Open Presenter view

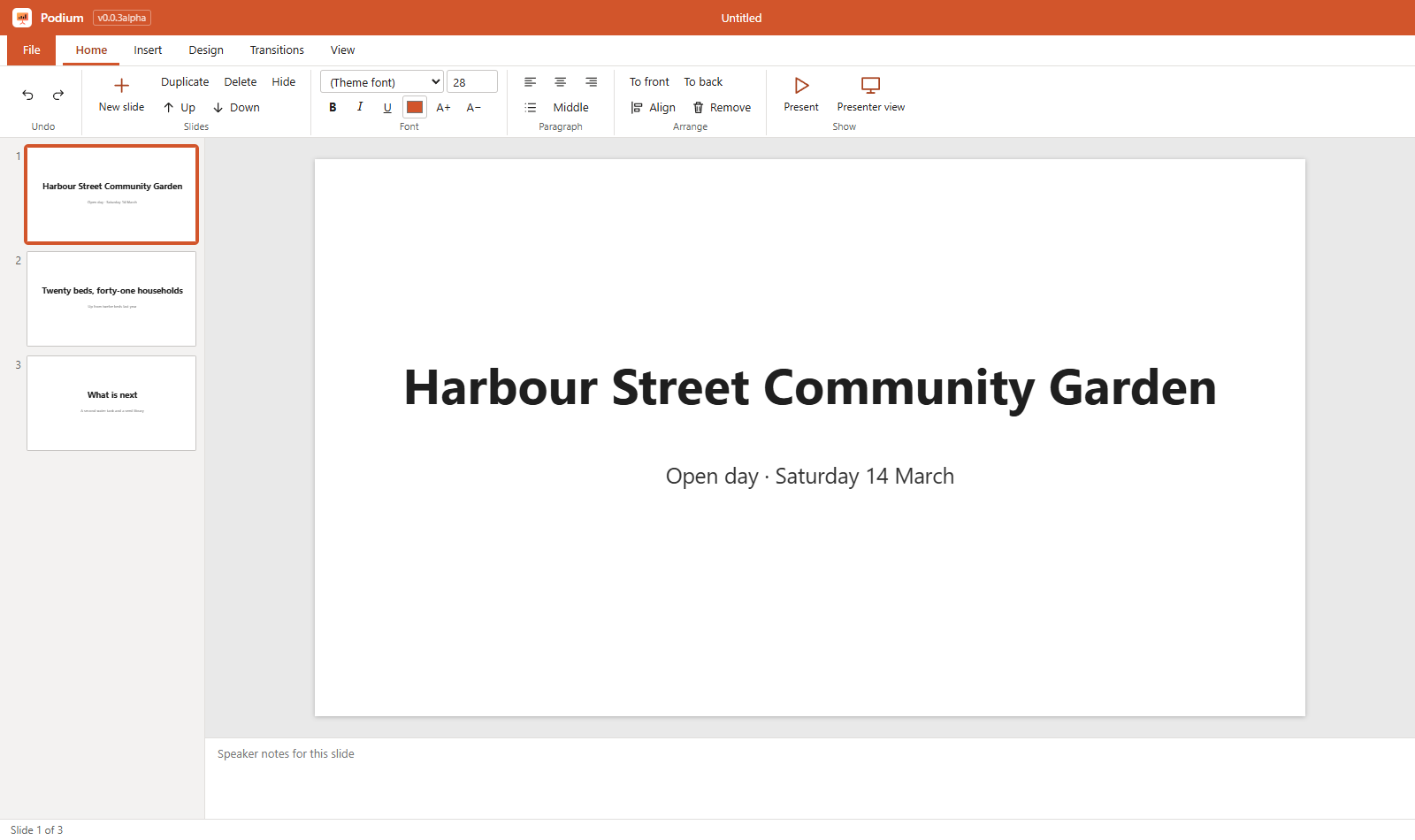[871, 95]
